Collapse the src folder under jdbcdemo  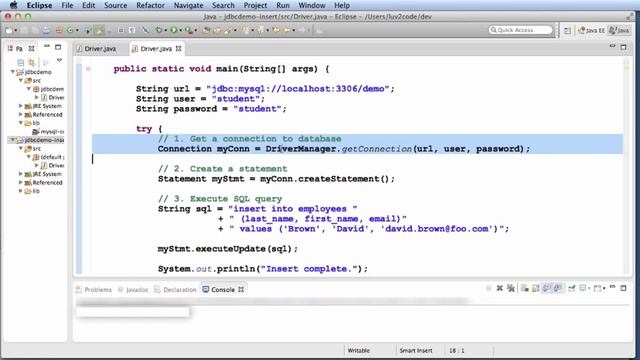point(21,80)
